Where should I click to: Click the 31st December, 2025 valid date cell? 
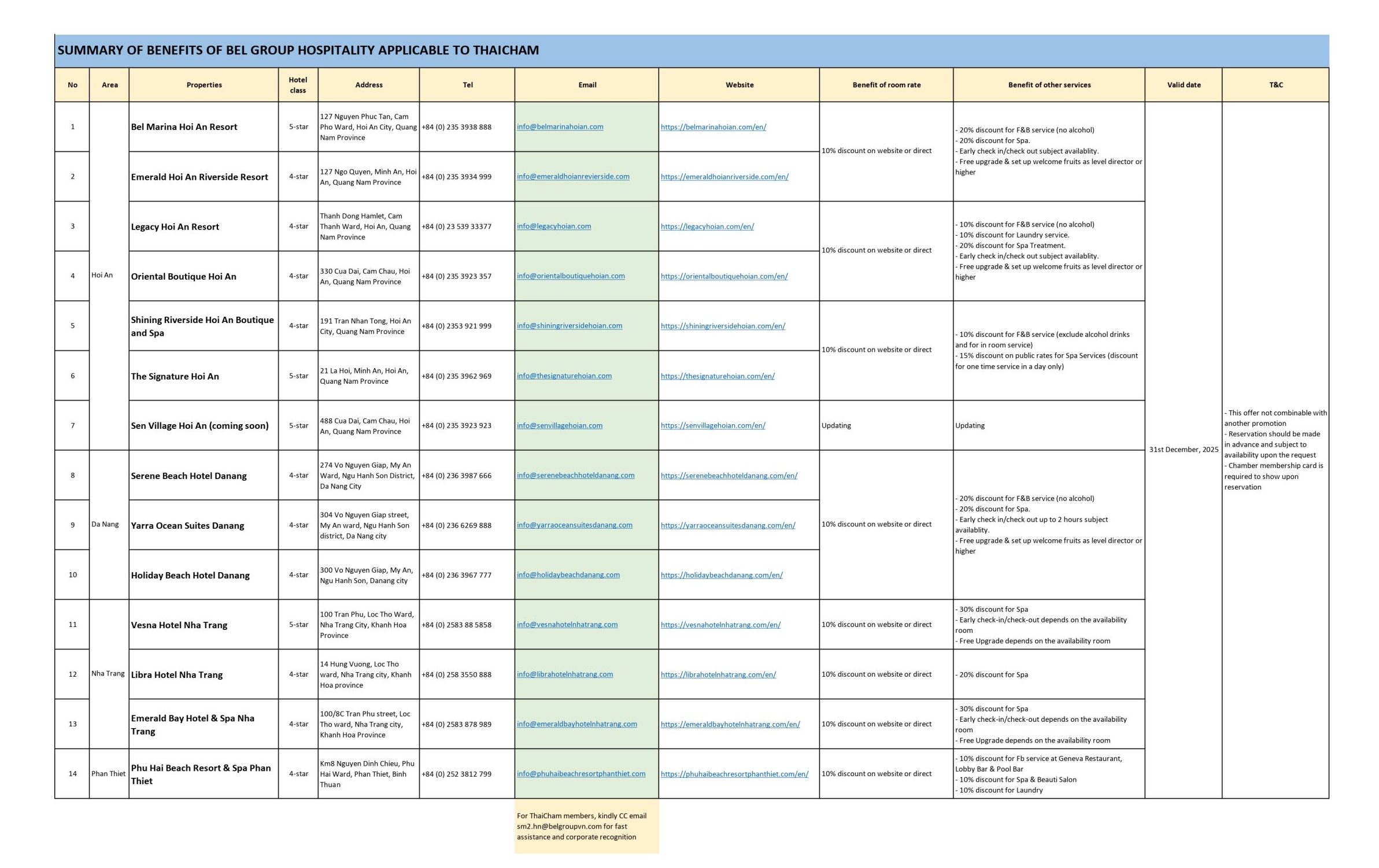point(1184,450)
